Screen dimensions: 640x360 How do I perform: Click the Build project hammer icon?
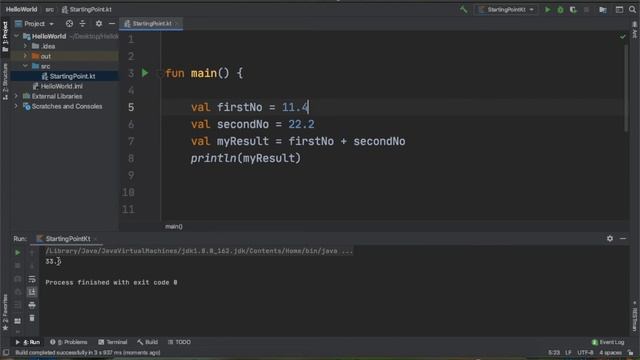point(463,9)
